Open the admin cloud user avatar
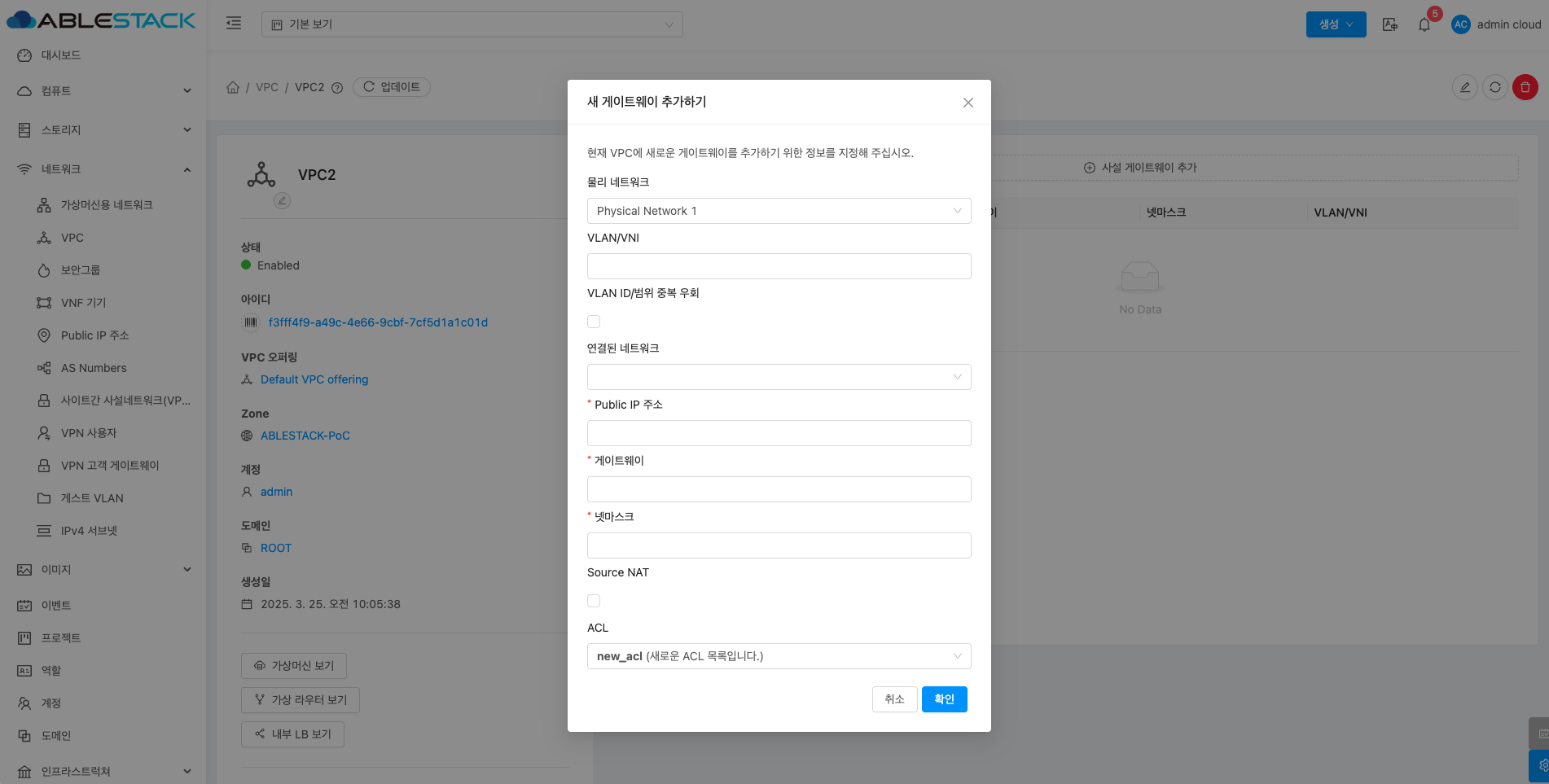The image size is (1549, 784). [1461, 24]
